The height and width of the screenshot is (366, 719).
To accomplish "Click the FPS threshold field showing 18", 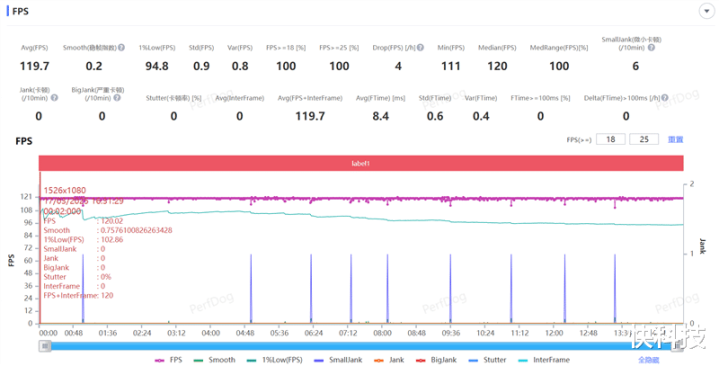I will pos(610,139).
